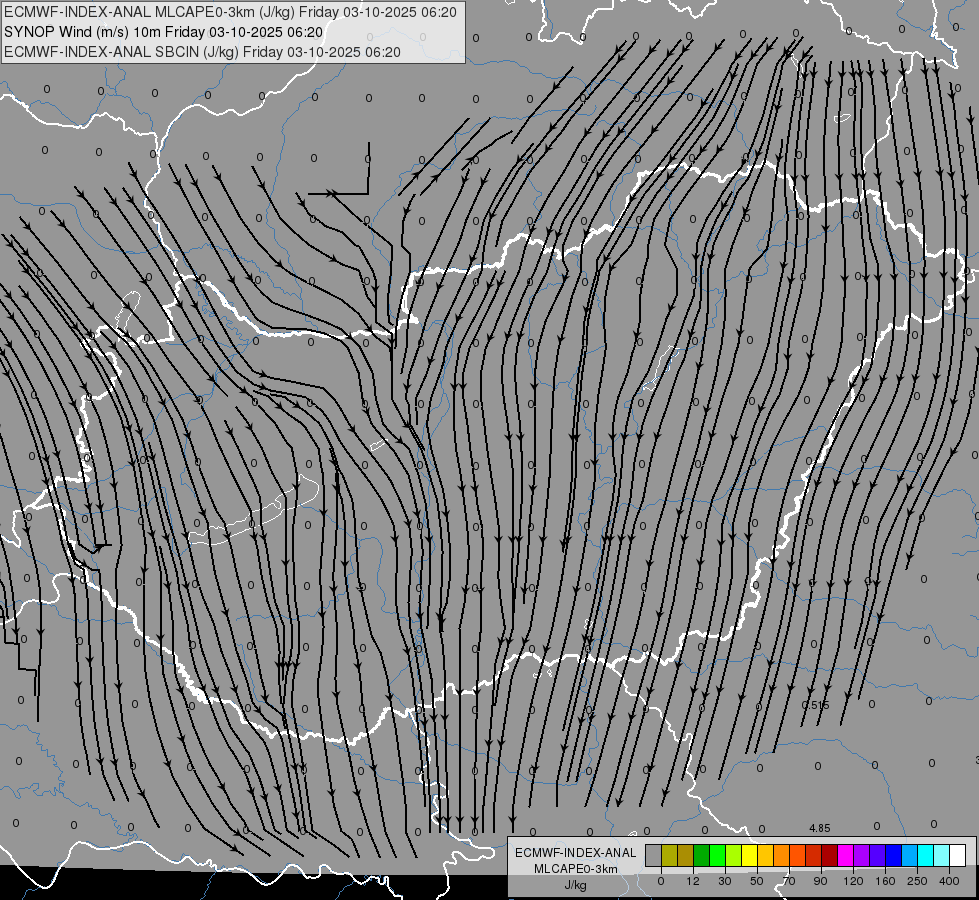
Task: Click the map value '0.515'
Action: click(815, 705)
